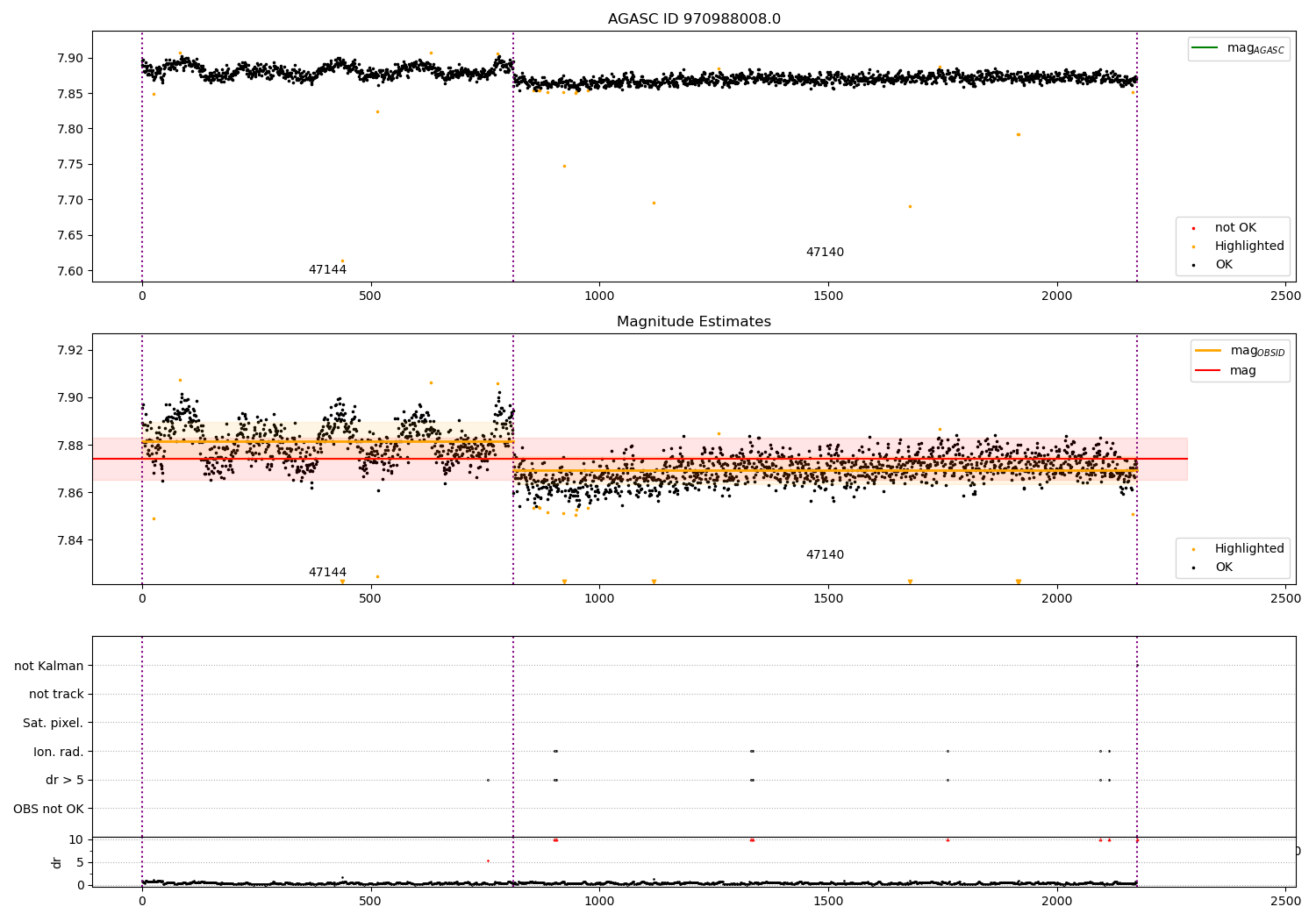1316x921 pixels.
Task: Click the 'Magnitude Estimates' subplot title
Action: 694,322
